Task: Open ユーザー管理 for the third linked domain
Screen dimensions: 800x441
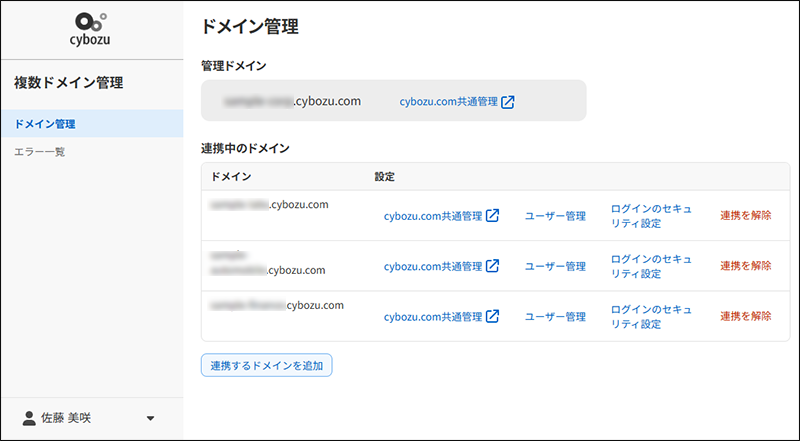Action: click(555, 317)
